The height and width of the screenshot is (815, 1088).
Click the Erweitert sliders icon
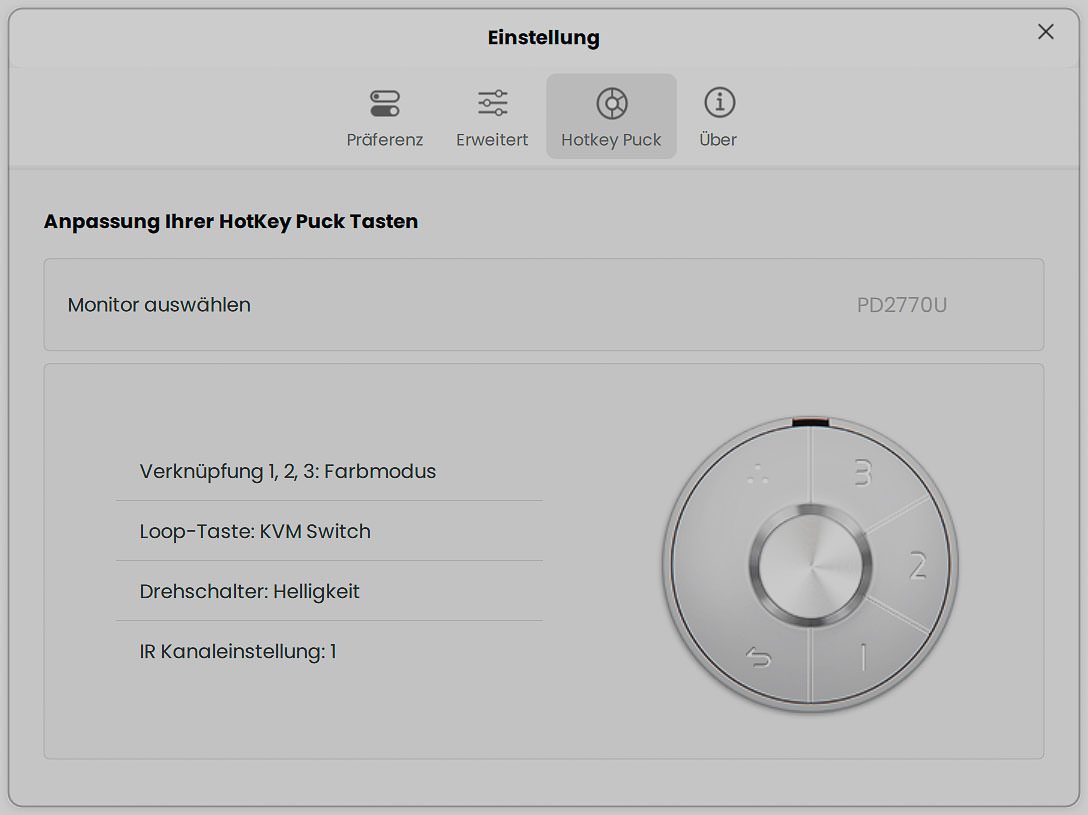point(492,103)
